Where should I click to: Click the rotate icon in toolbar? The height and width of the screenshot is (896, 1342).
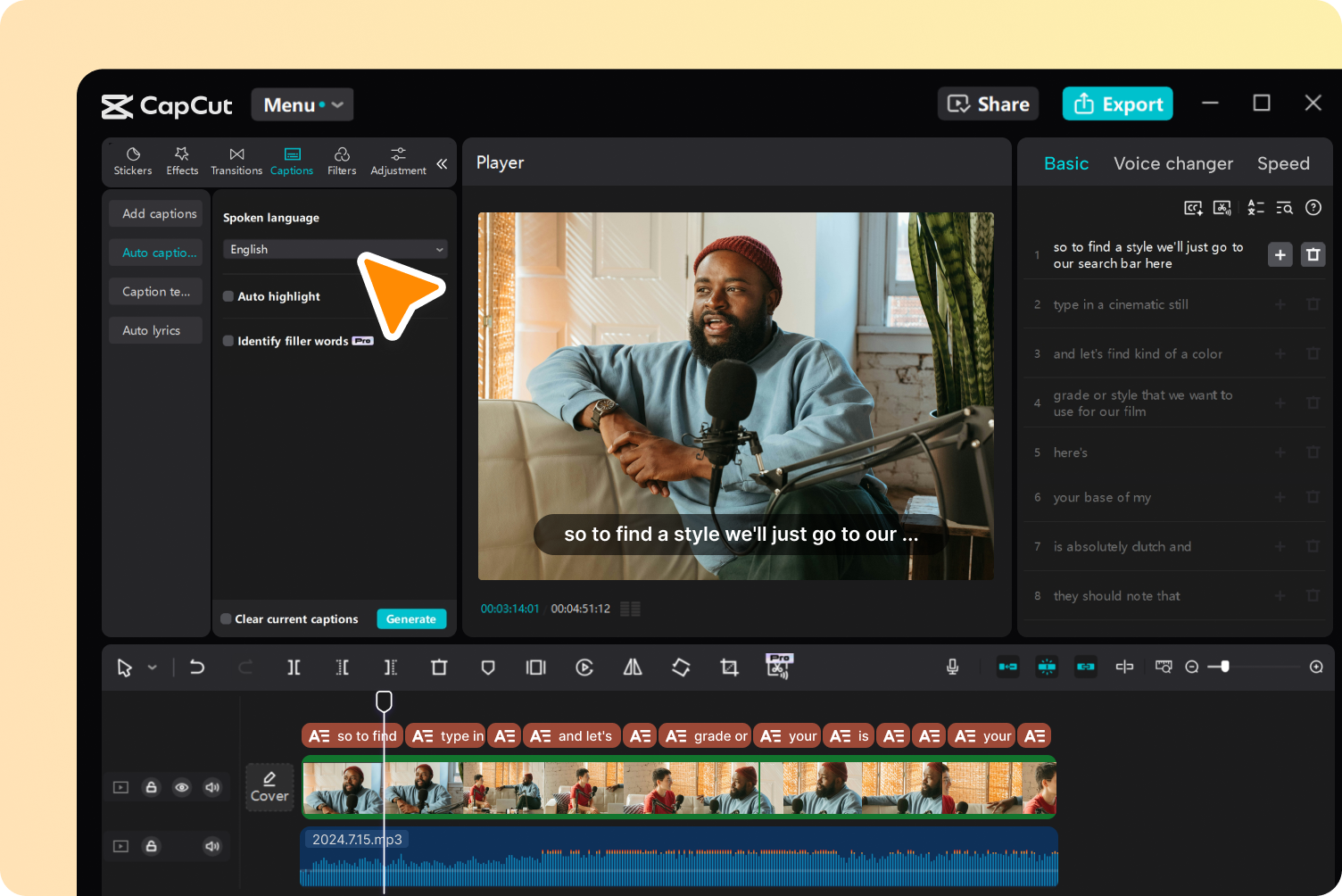tap(681, 667)
